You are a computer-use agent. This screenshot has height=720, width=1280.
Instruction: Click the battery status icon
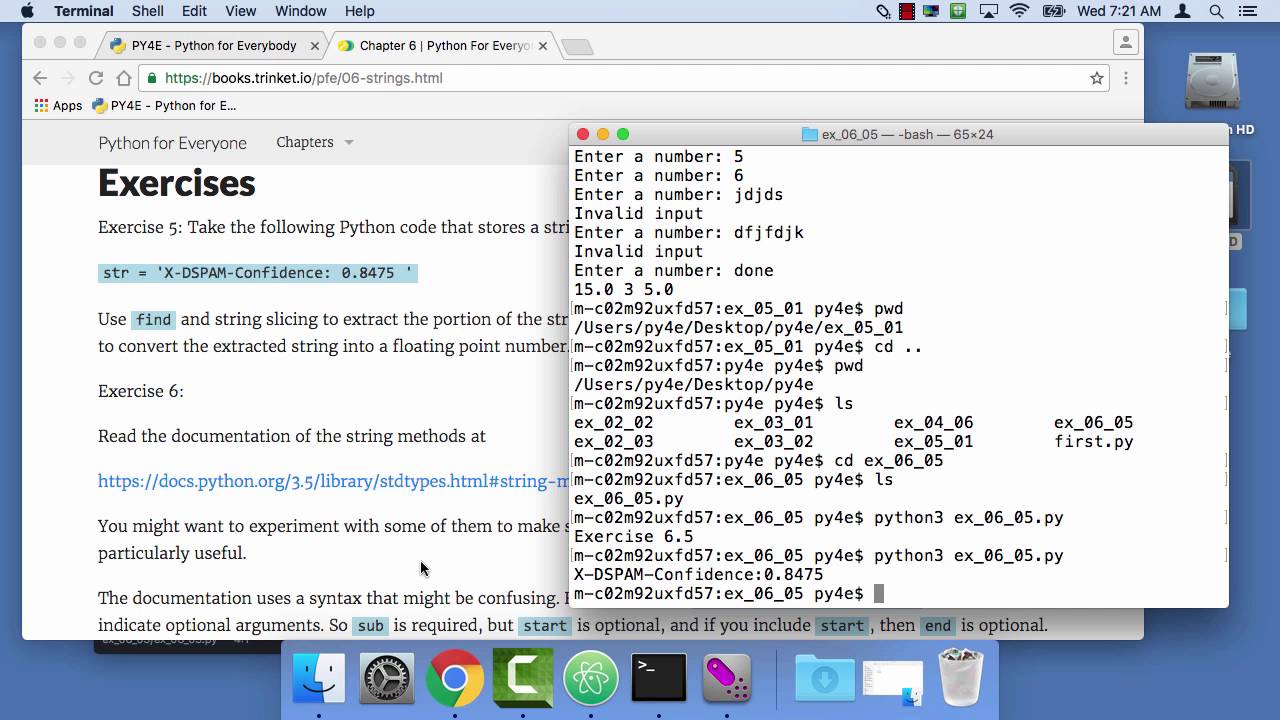point(1054,11)
